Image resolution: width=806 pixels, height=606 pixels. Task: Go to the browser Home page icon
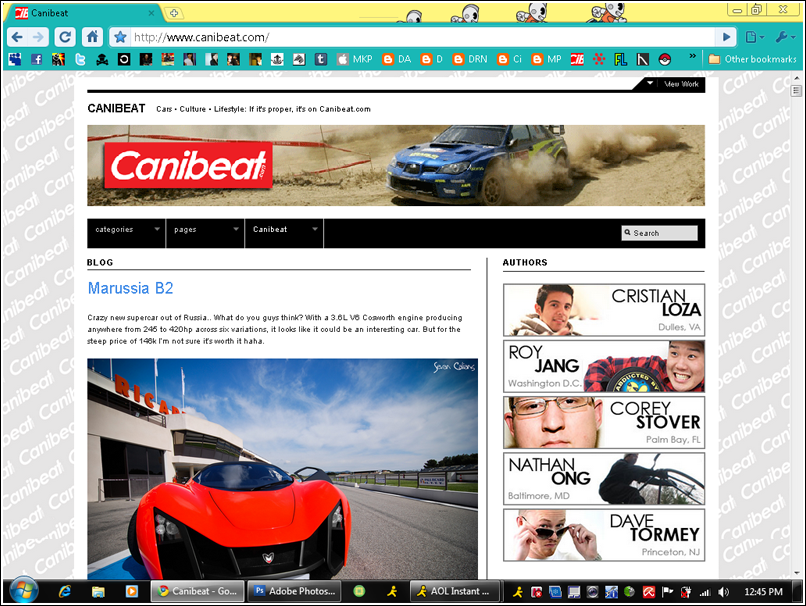pyautogui.click(x=92, y=37)
